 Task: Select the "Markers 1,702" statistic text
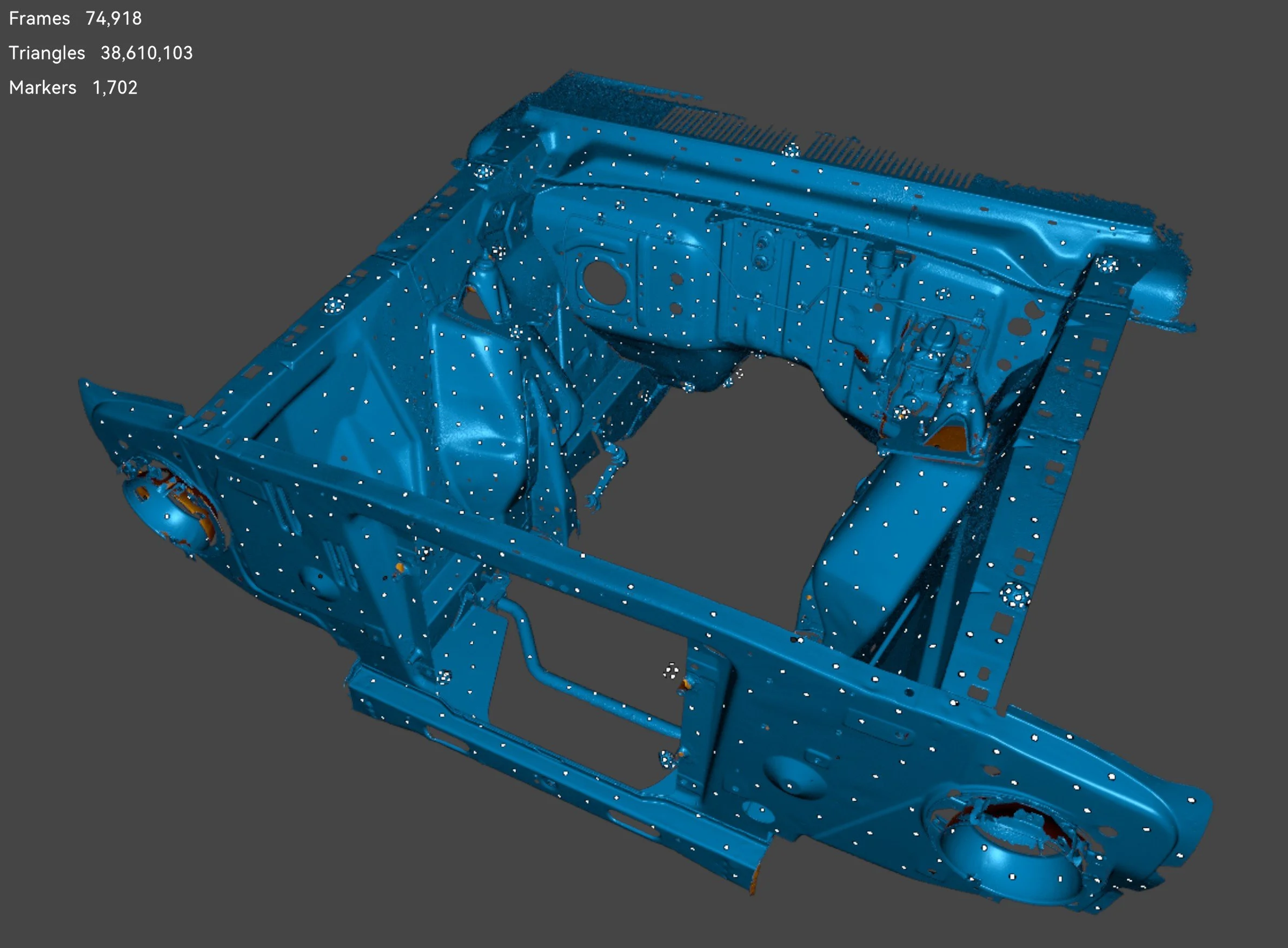pyautogui.click(x=74, y=87)
